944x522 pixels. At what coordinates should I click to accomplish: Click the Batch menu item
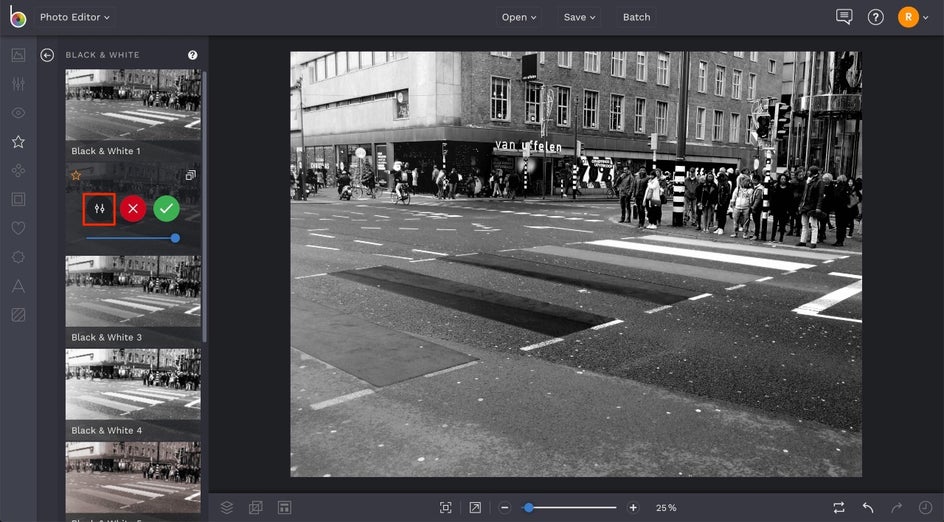pos(636,17)
